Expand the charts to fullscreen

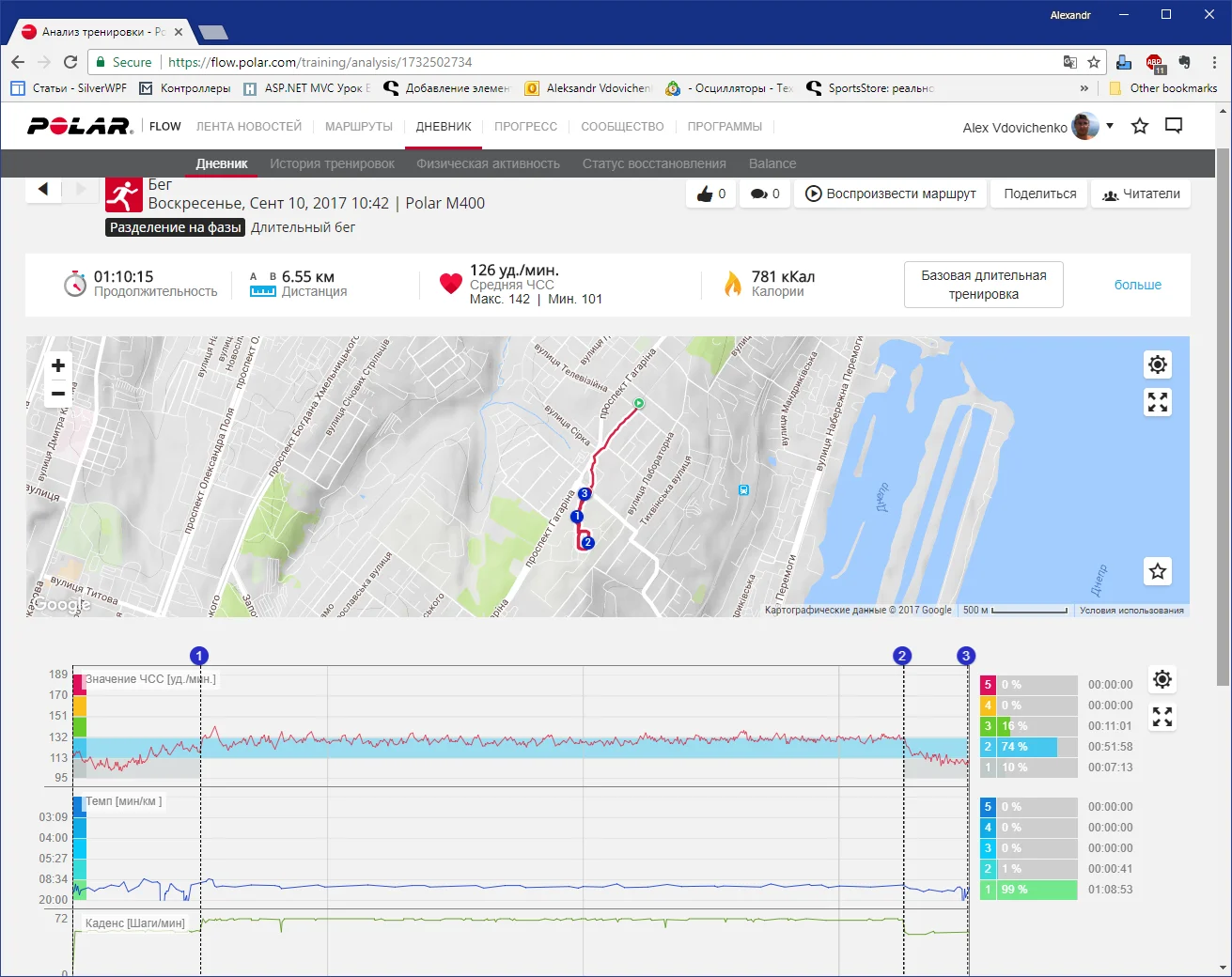1162,717
